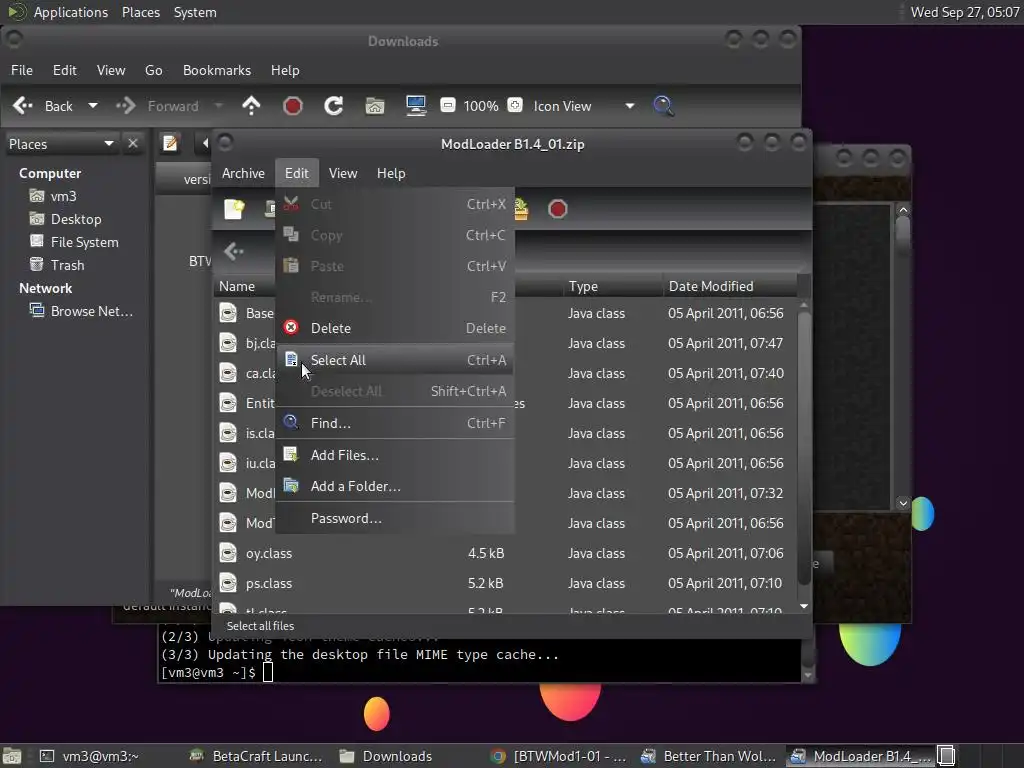Screen dimensions: 1024x768
Task: Switch to BTWMod1-01 browser taskbar item
Action: [558, 756]
